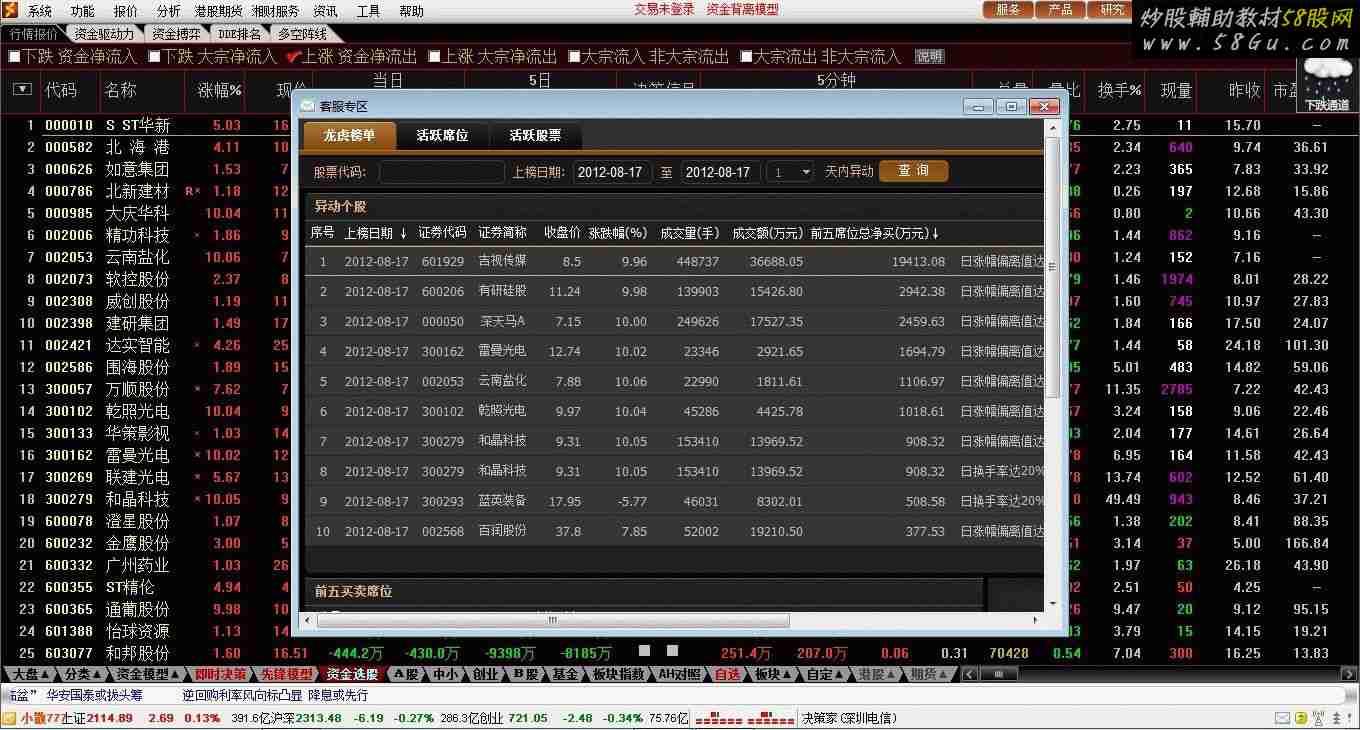Tick the 大宗流出 非大宗流入 checkbox
The height and width of the screenshot is (730, 1360).
[x=746, y=57]
